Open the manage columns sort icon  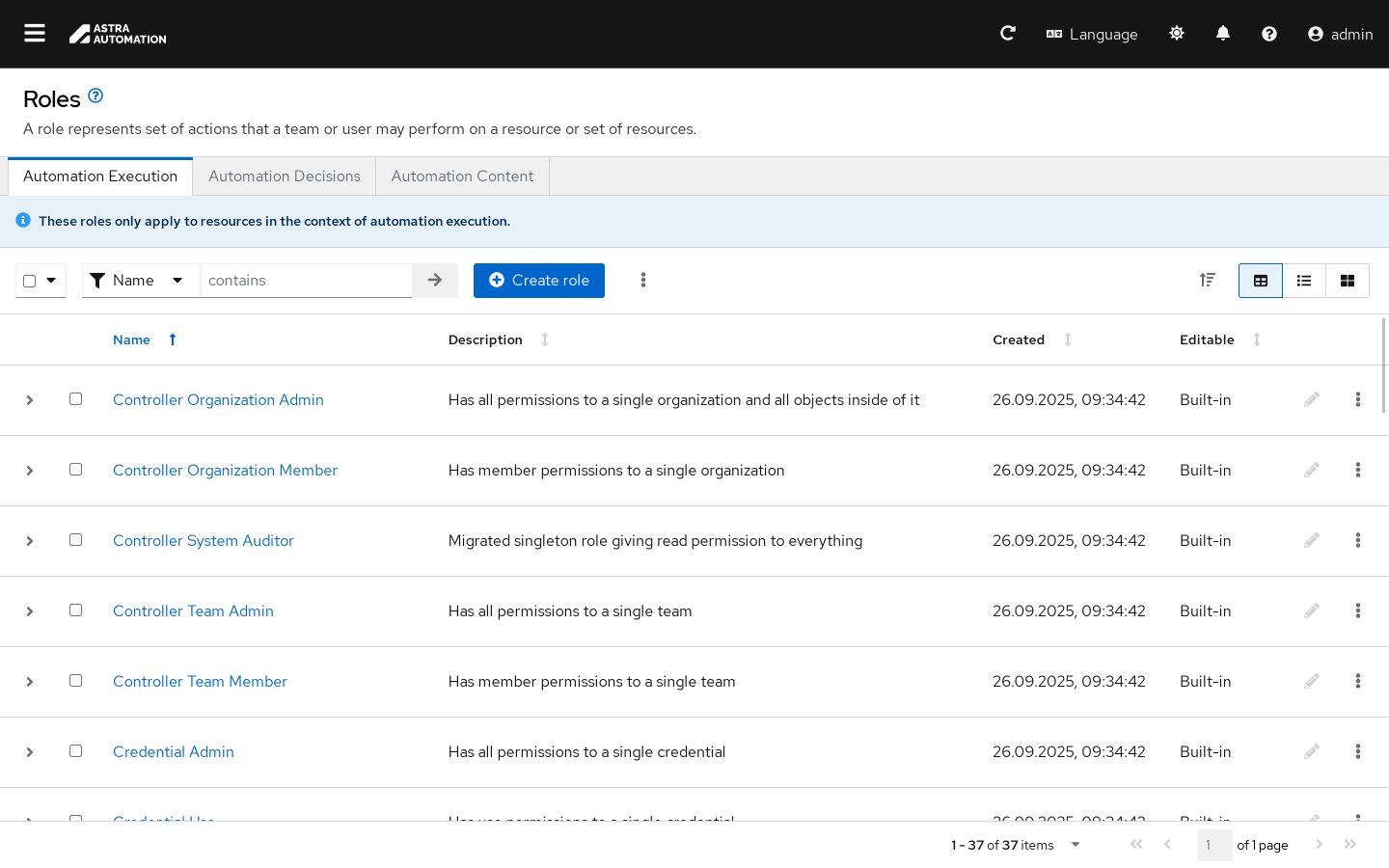pos(1207,281)
